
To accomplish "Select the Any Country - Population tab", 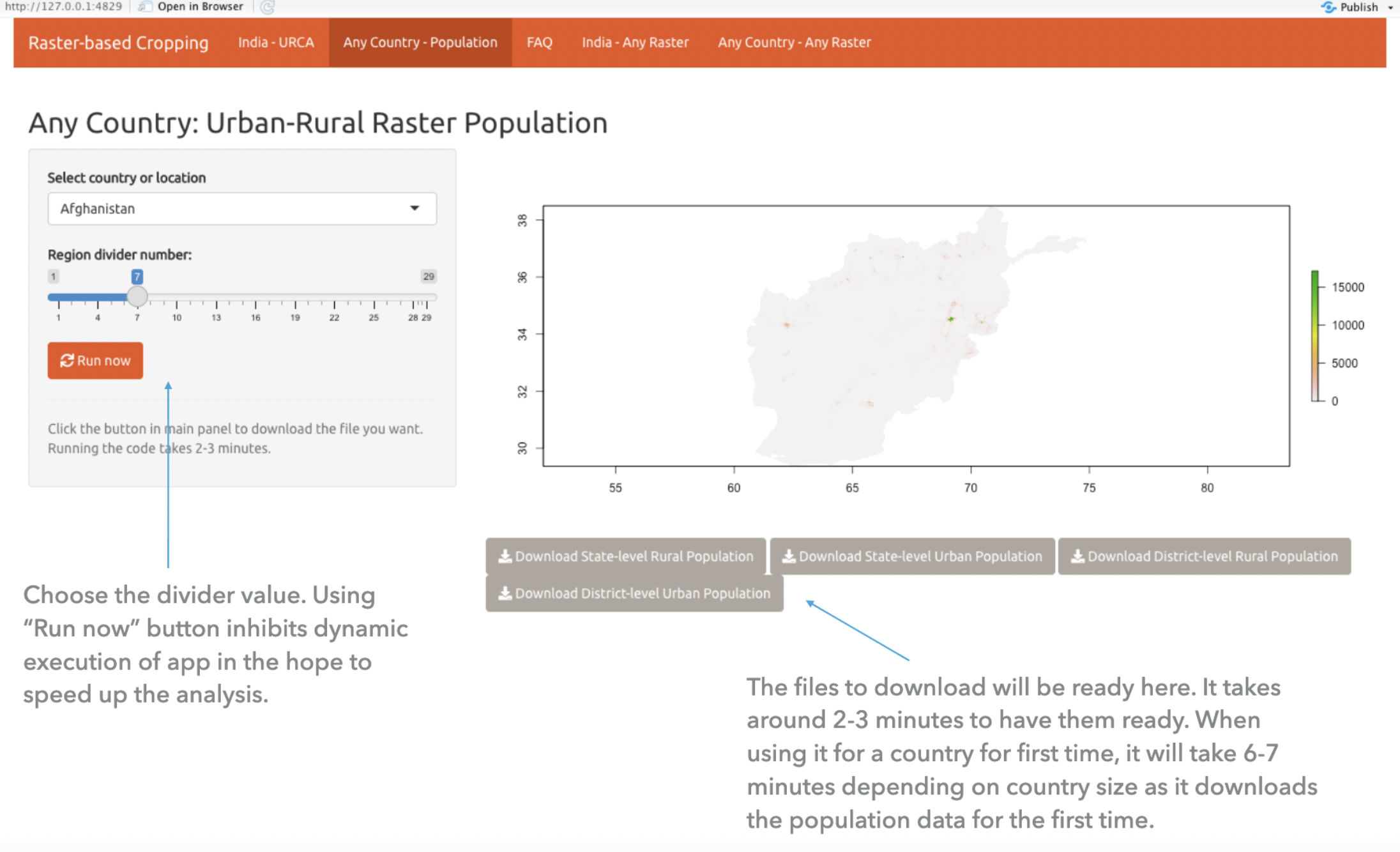I will click(x=420, y=43).
